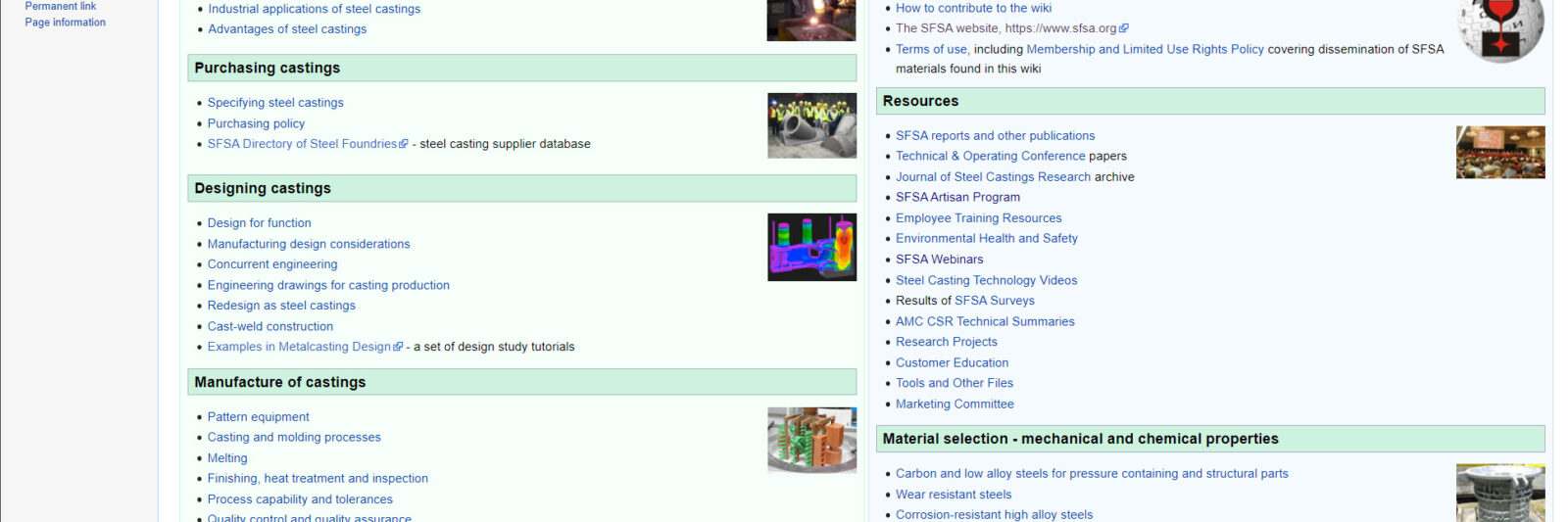Open Membership and Limited Use Rights Policy

point(1145,49)
